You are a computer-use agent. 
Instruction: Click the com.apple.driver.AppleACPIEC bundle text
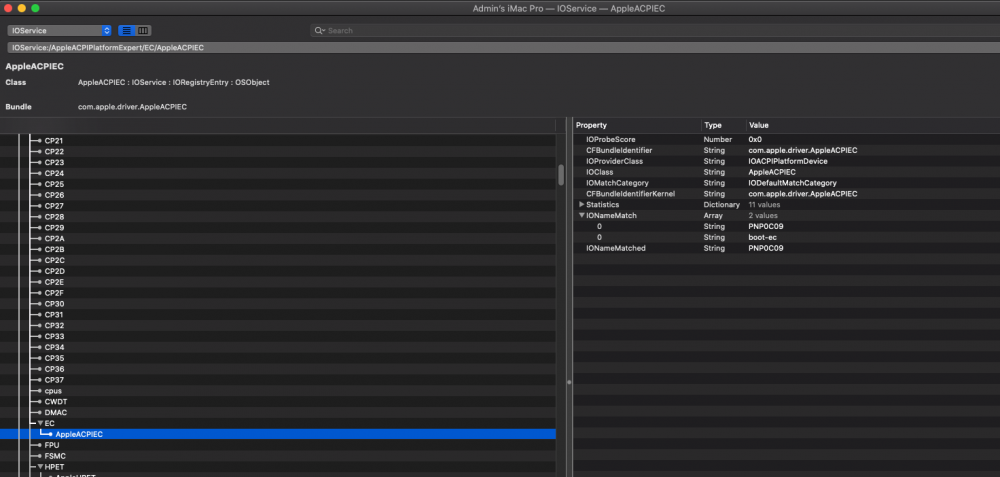pyautogui.click(x=132, y=106)
